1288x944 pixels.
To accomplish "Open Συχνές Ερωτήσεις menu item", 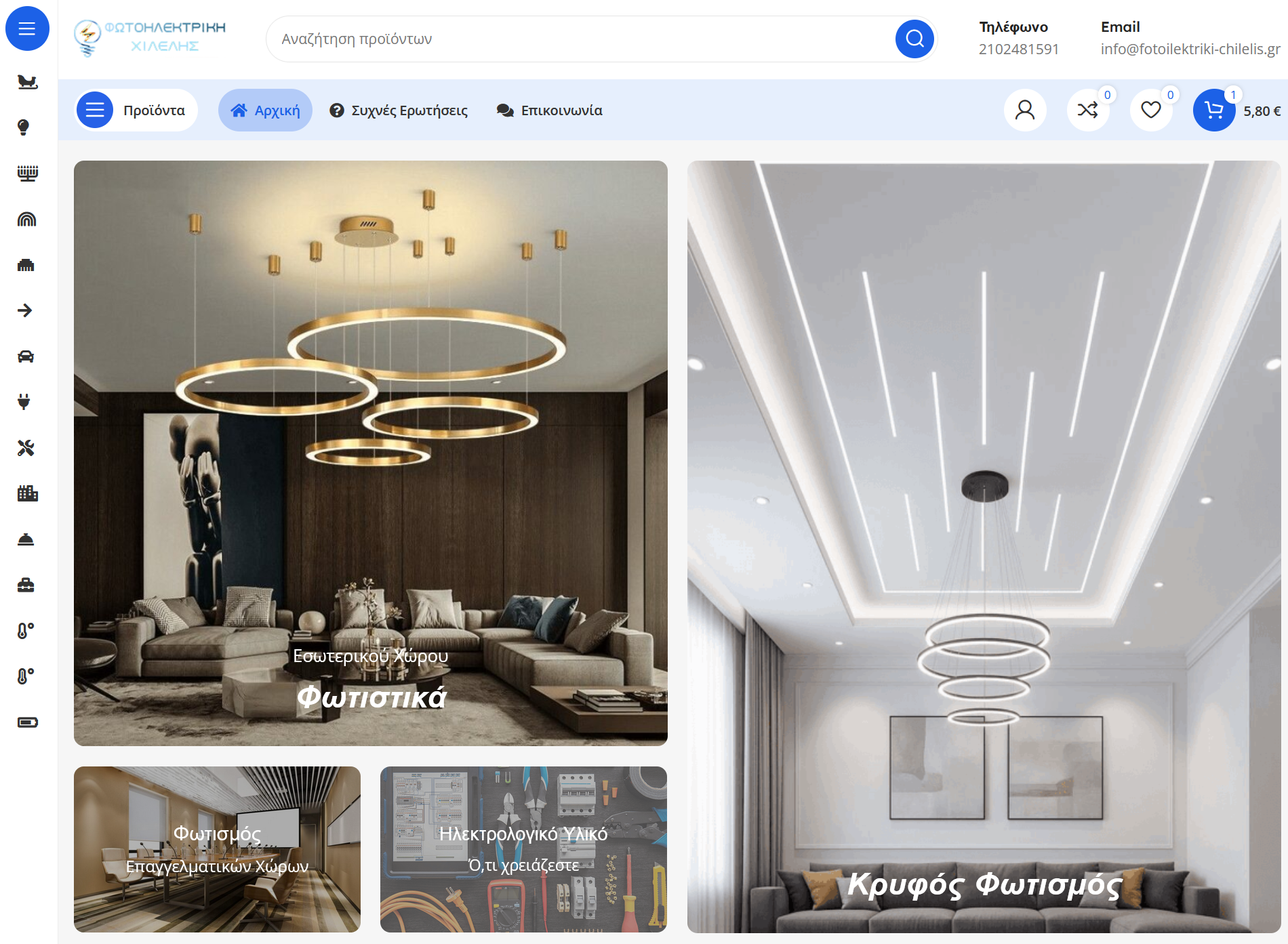I will [x=399, y=110].
